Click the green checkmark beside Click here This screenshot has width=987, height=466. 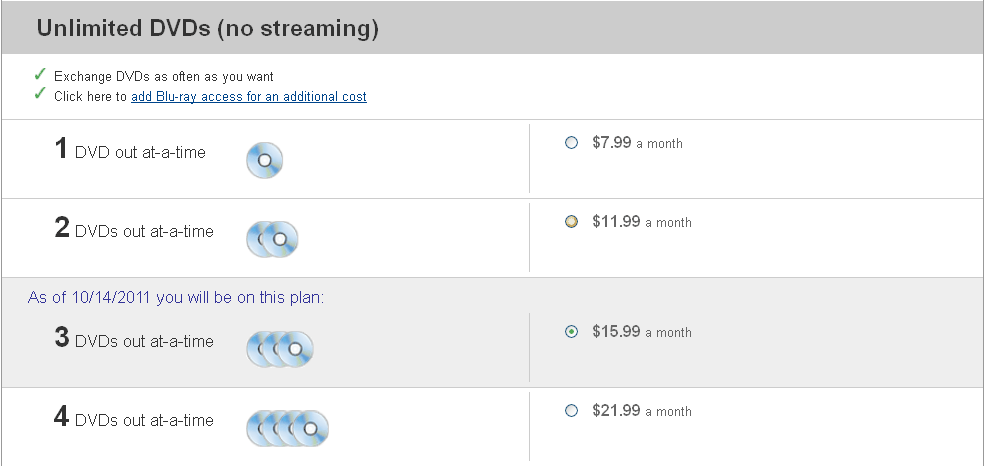coord(39,95)
